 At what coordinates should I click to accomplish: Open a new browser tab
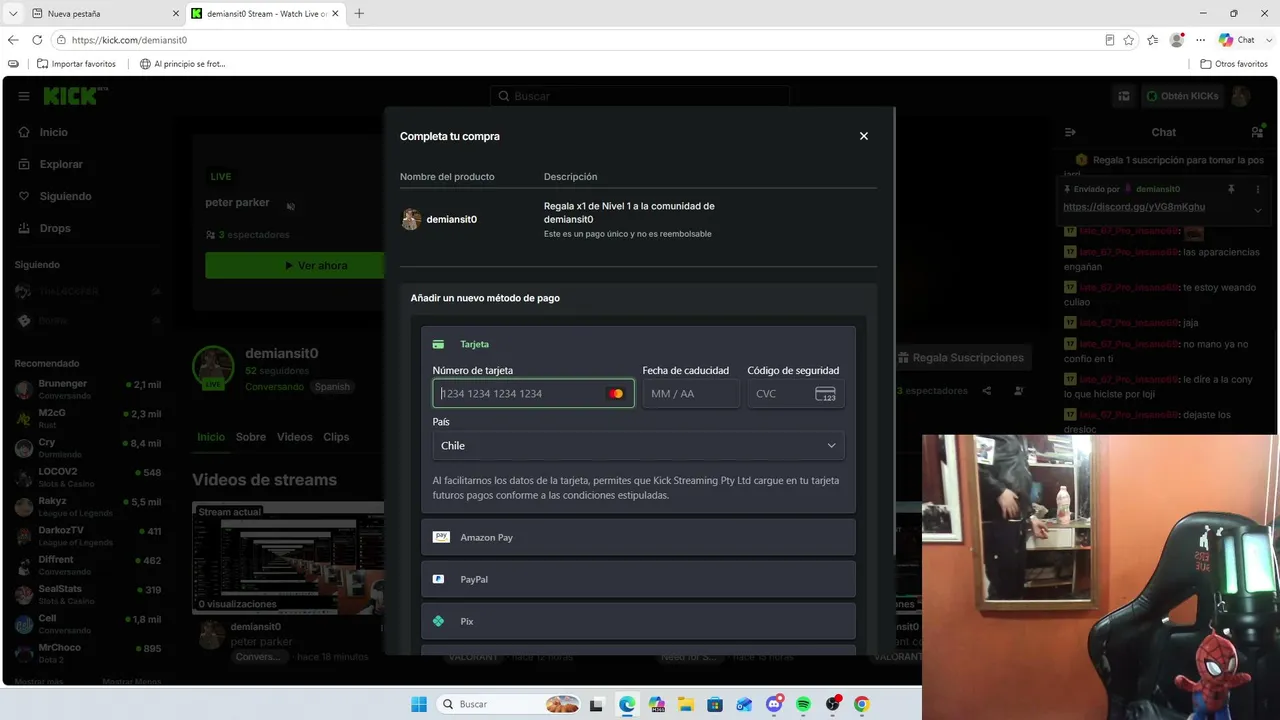[x=359, y=13]
